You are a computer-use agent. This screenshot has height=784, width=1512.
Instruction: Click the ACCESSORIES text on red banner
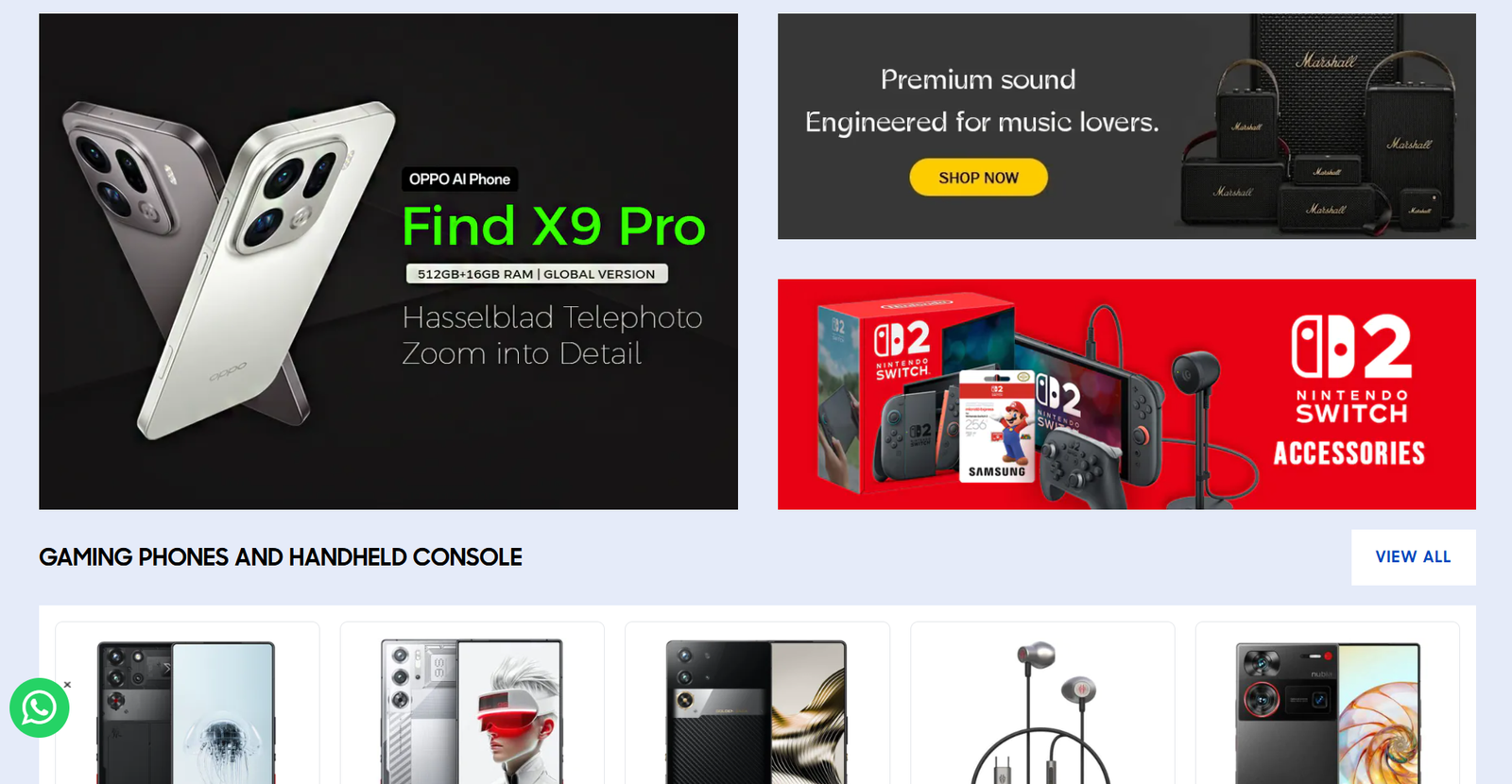tap(1349, 453)
